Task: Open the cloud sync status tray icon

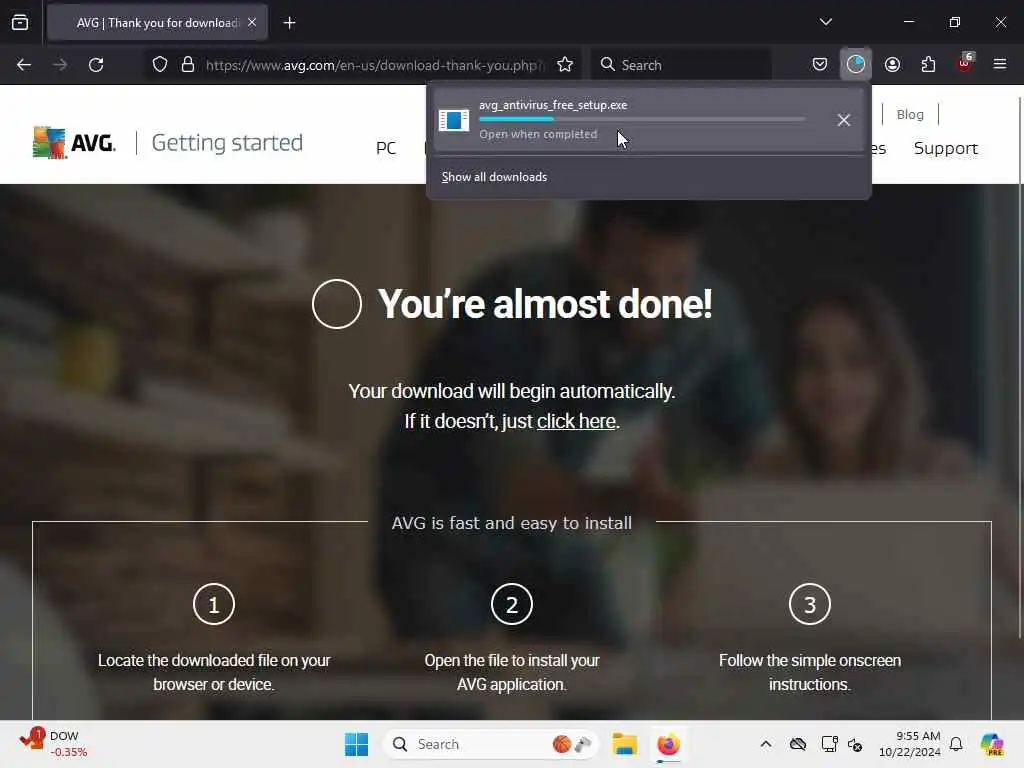Action: 797,744
